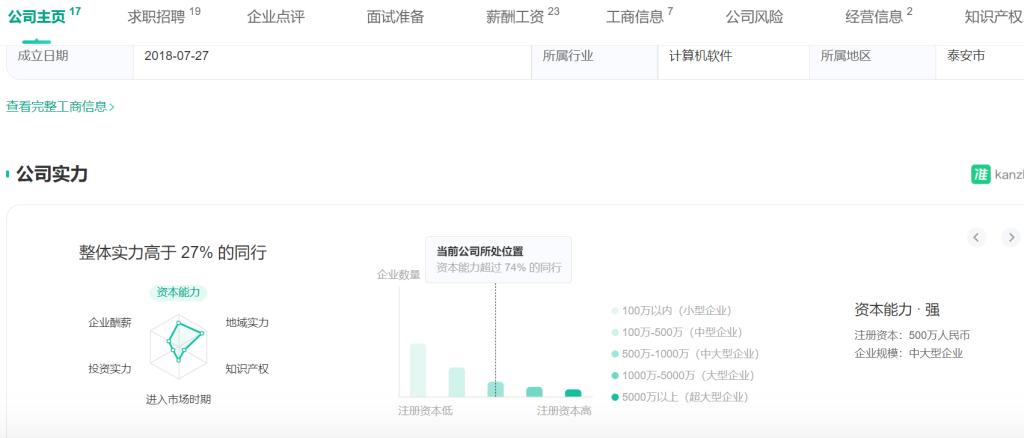This screenshot has height=438, width=1024.
Task: Click the Kanzhun logo icon
Action: tap(980, 174)
